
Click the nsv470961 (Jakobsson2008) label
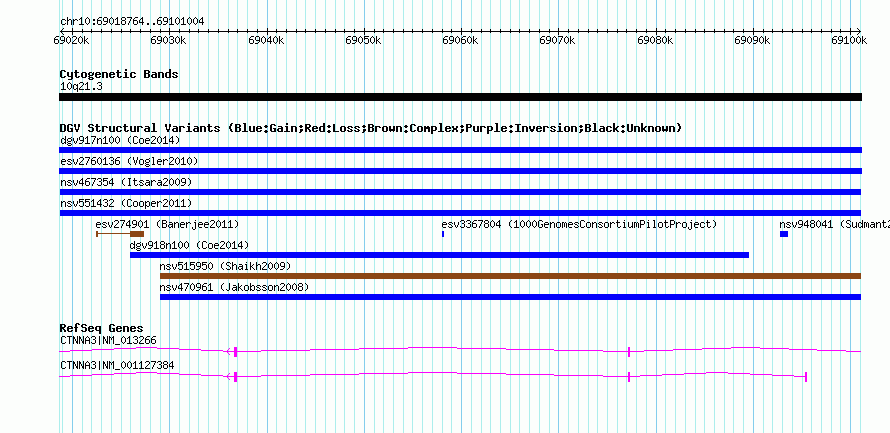[x=234, y=287]
